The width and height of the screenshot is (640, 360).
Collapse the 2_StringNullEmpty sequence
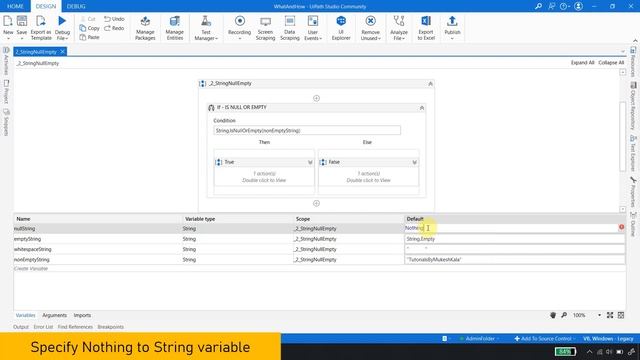tap(430, 84)
